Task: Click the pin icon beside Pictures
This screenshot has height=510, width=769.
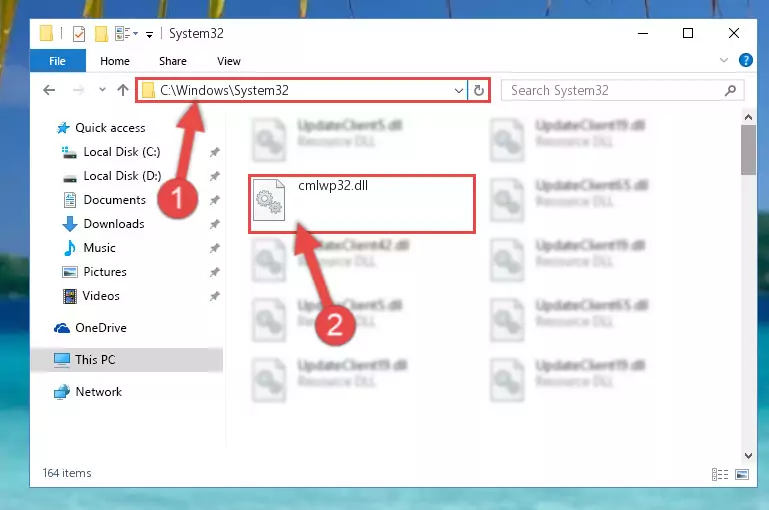Action: [214, 272]
